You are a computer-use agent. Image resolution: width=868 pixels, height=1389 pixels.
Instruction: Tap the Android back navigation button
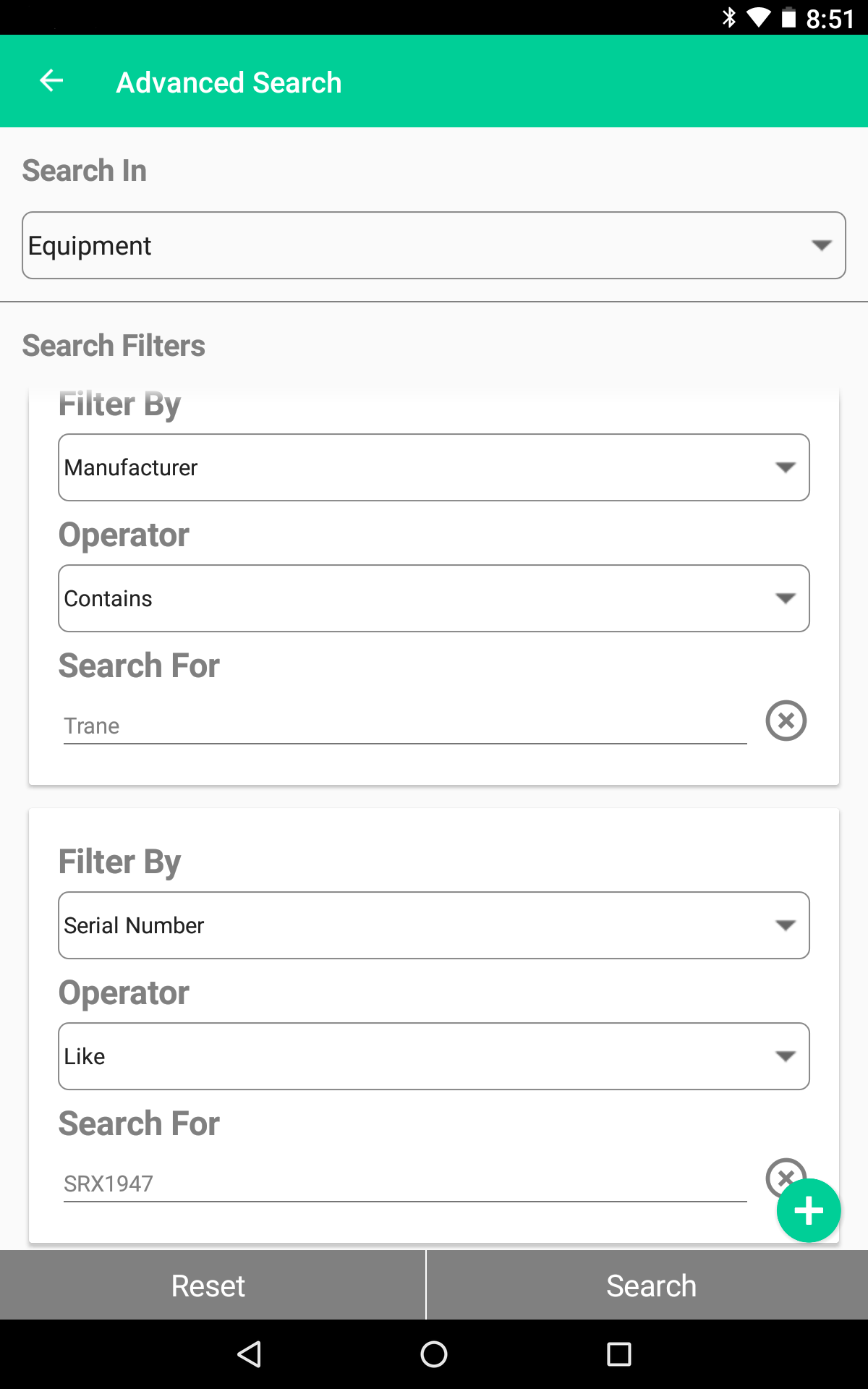[x=250, y=1354]
